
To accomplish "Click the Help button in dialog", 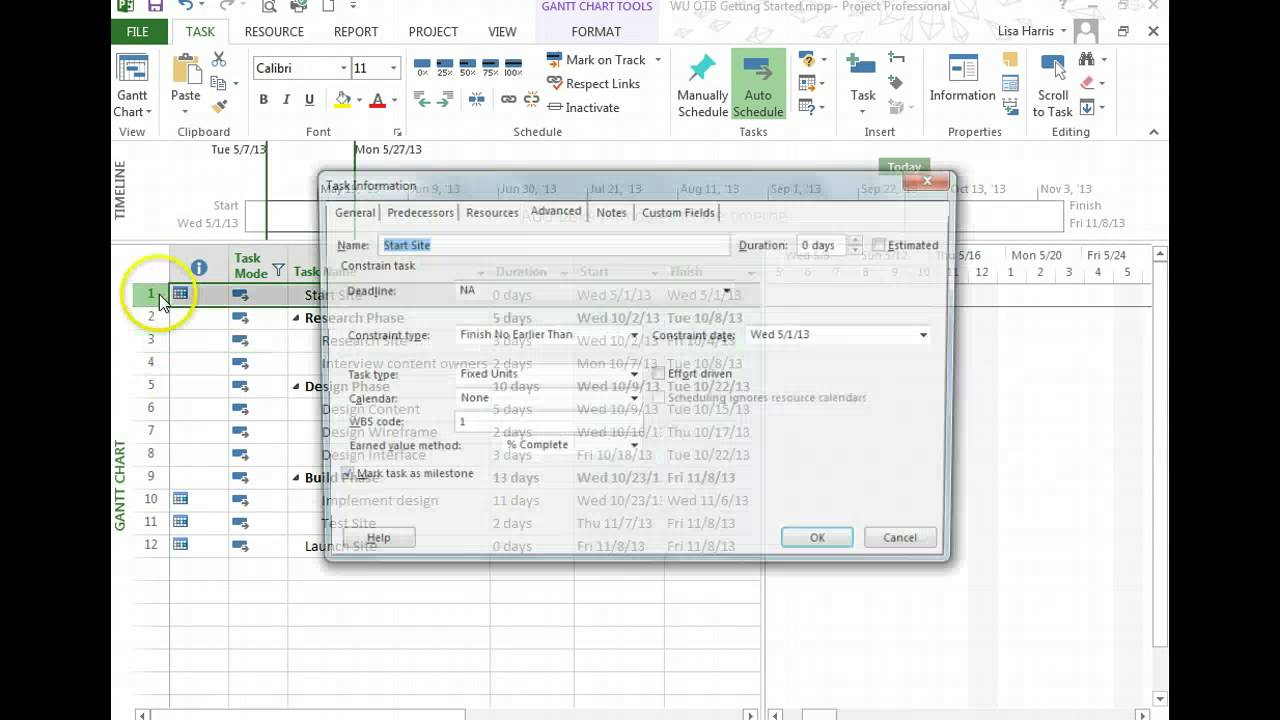I will click(378, 538).
